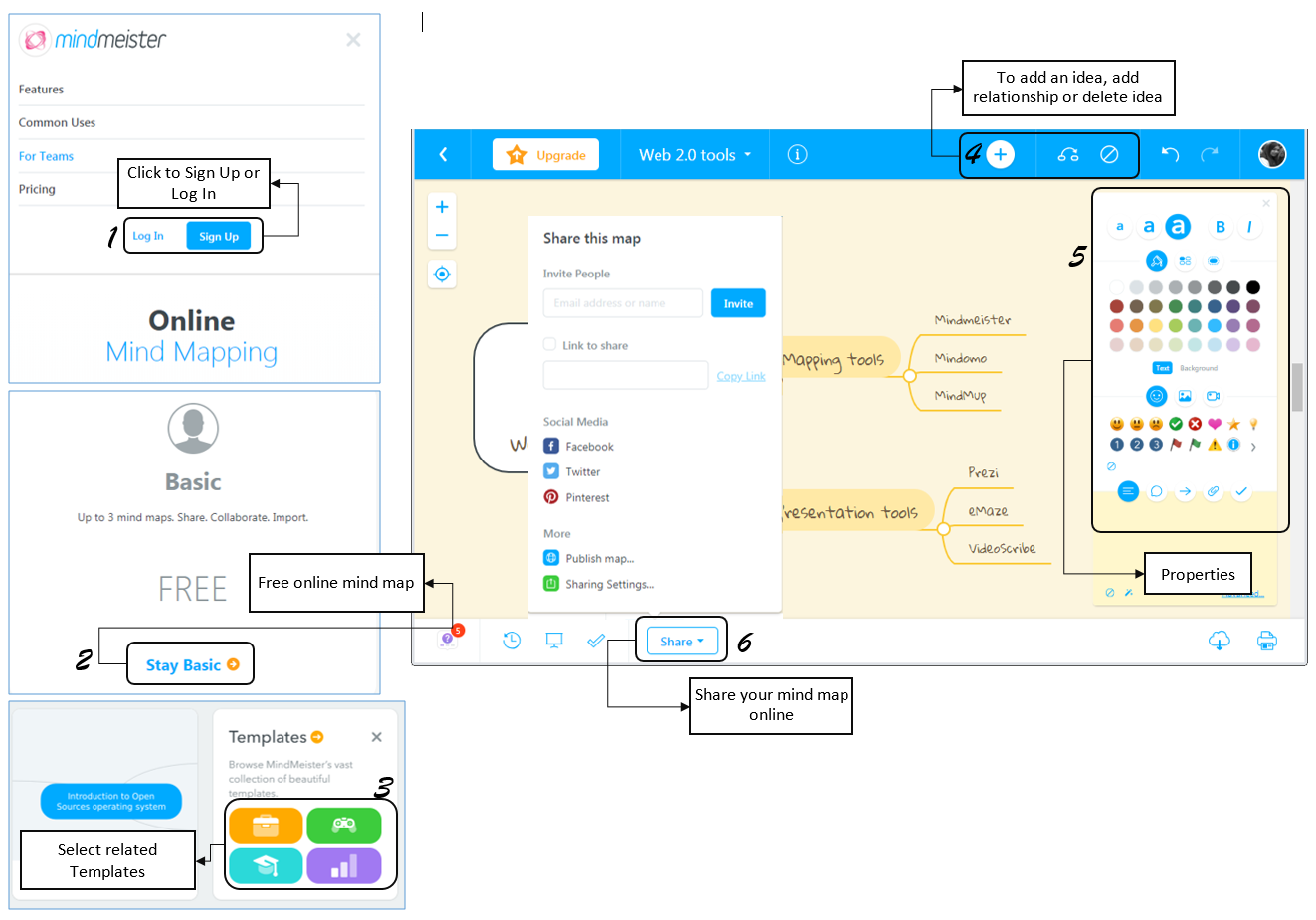
Task: Download the map with the cloud icon
Action: [1220, 641]
